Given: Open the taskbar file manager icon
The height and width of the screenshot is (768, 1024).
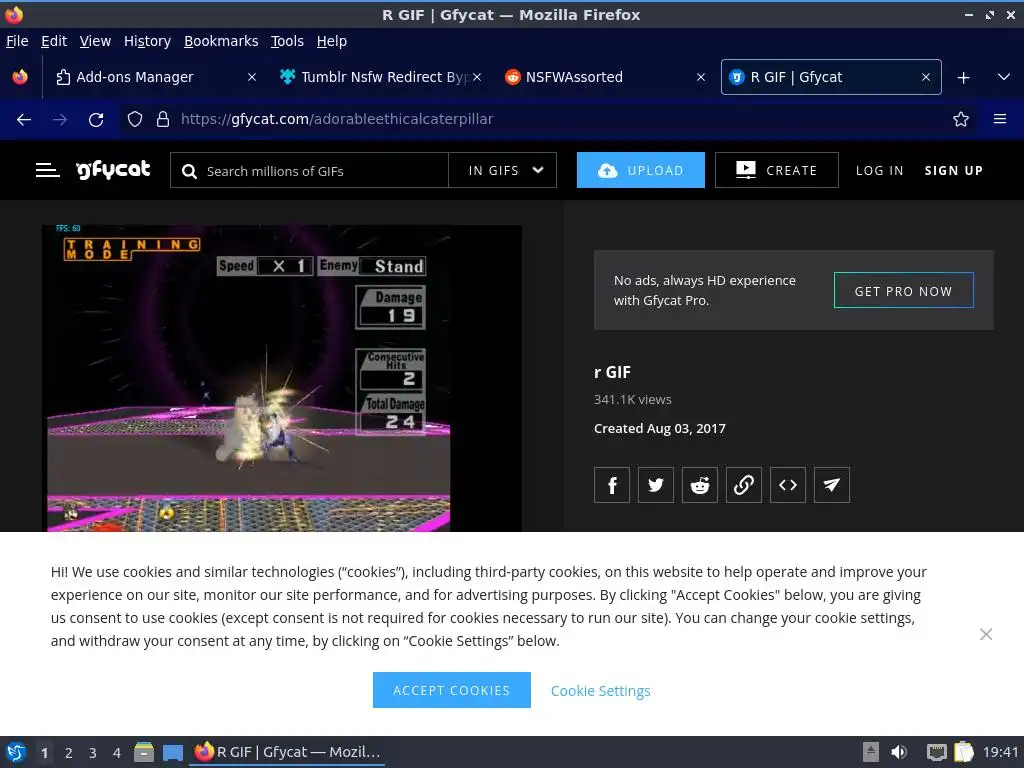Looking at the screenshot, I should pos(144,752).
